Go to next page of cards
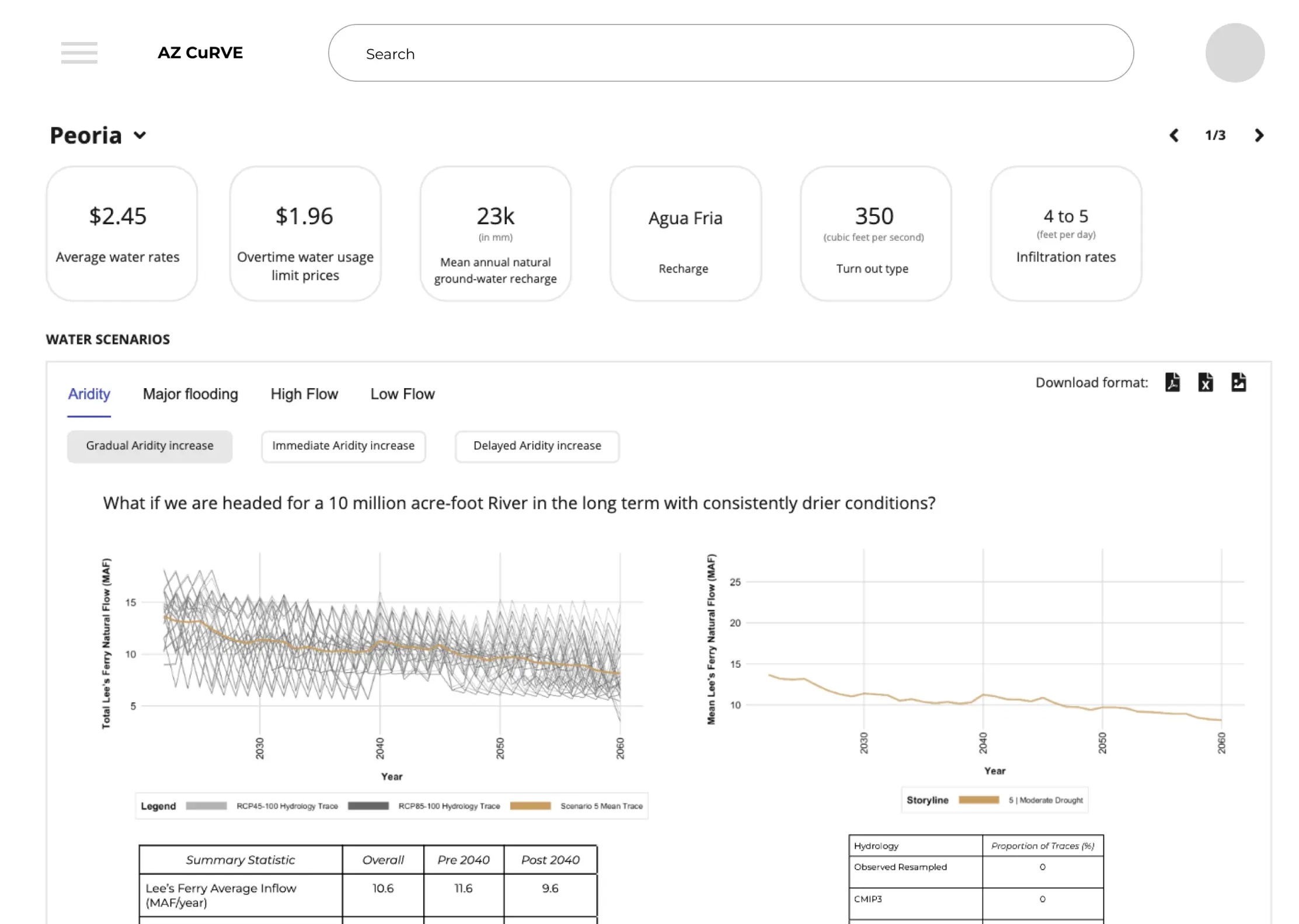The image size is (1299, 924). pyautogui.click(x=1259, y=135)
